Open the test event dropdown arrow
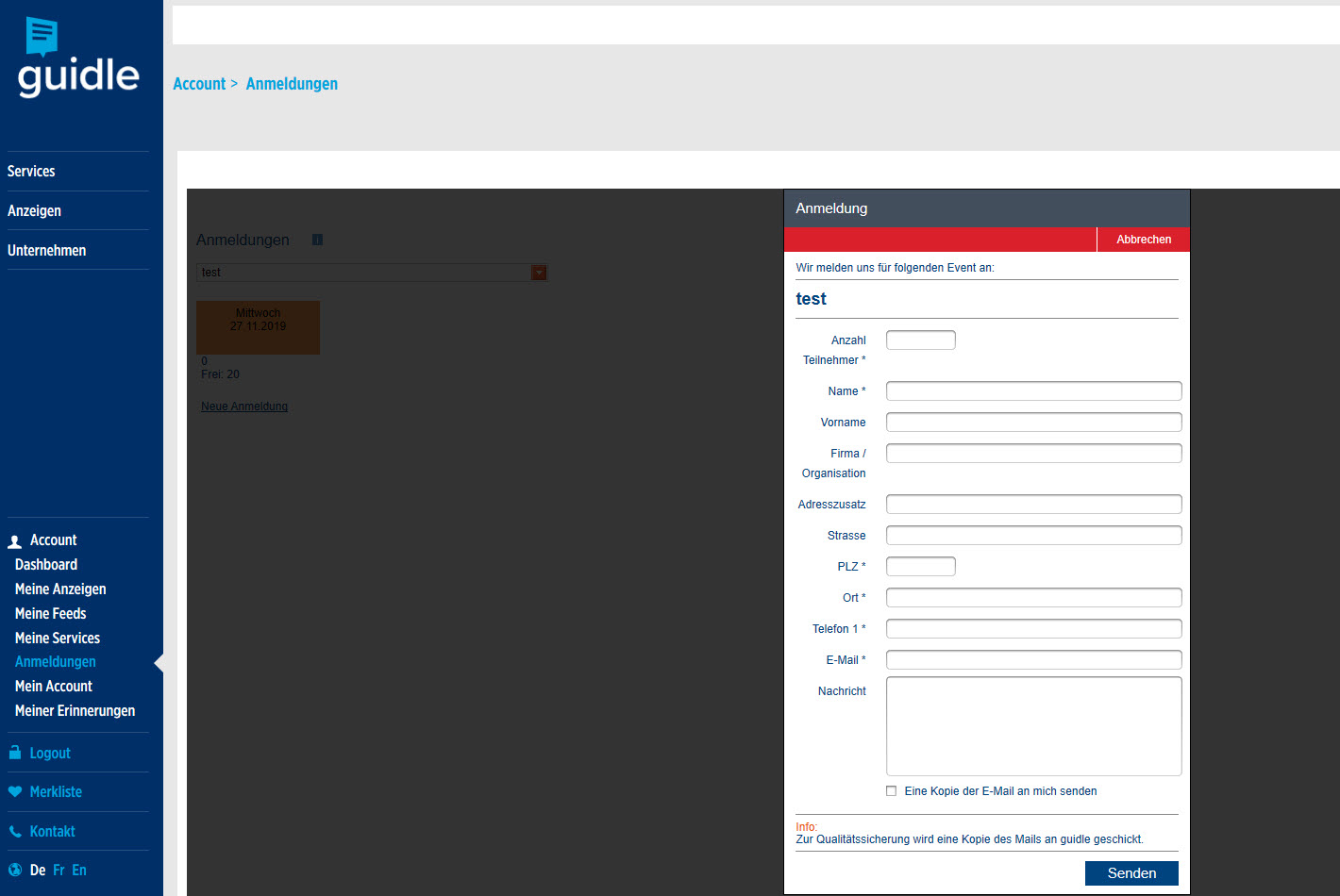This screenshot has height=896, width=1340. click(539, 273)
